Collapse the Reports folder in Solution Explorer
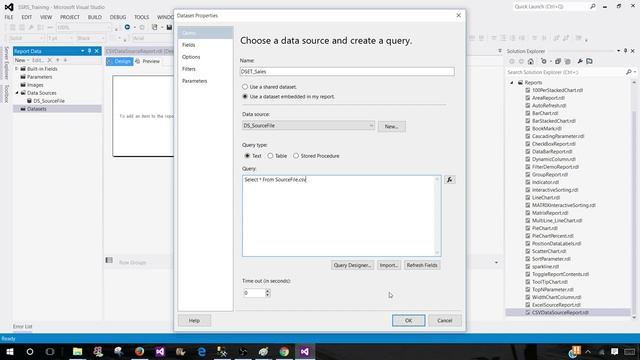This screenshot has width=640, height=360. pos(512,82)
